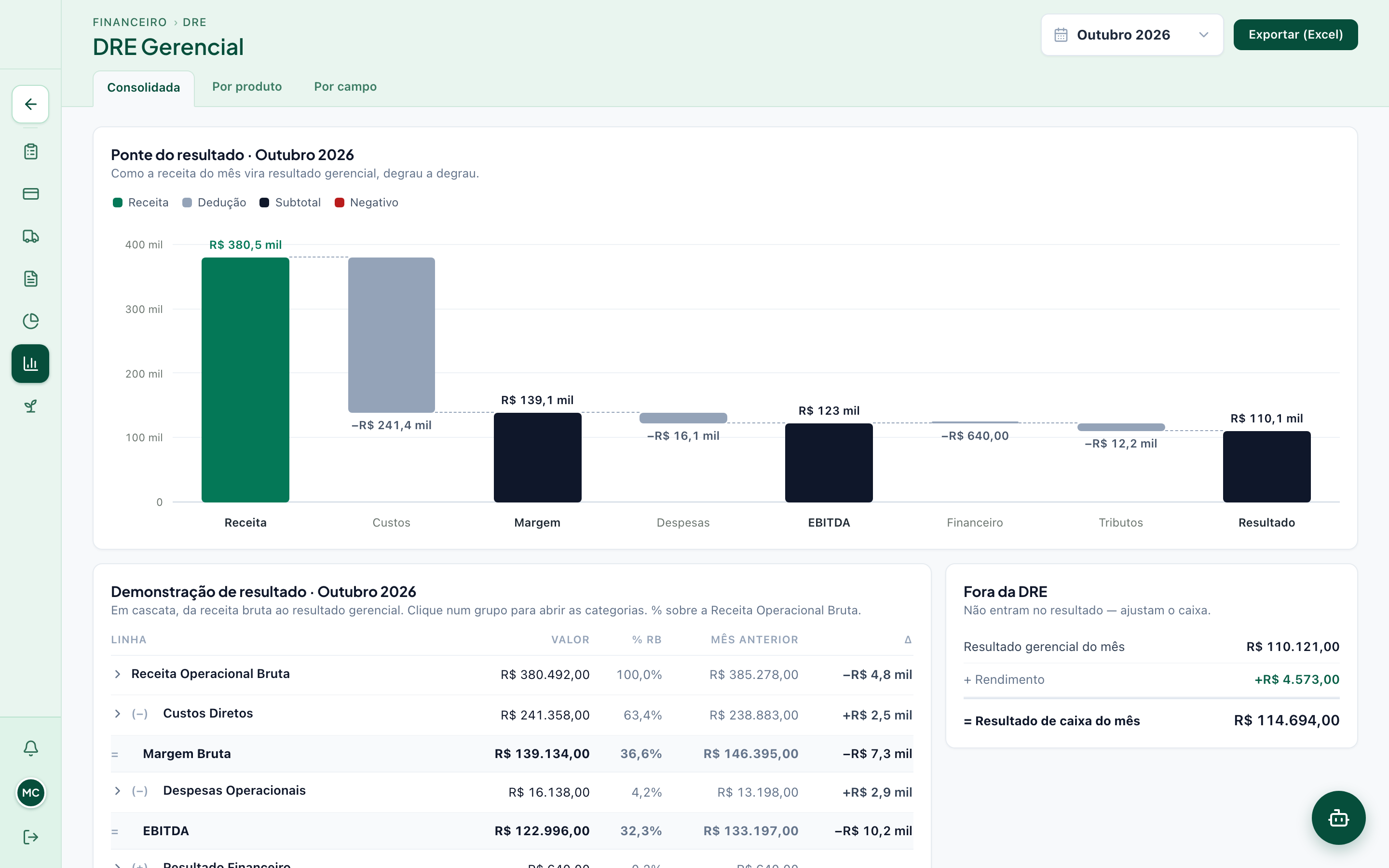This screenshot has width=1389, height=868.
Task: Click the green Receita bar in chart
Action: point(245,380)
